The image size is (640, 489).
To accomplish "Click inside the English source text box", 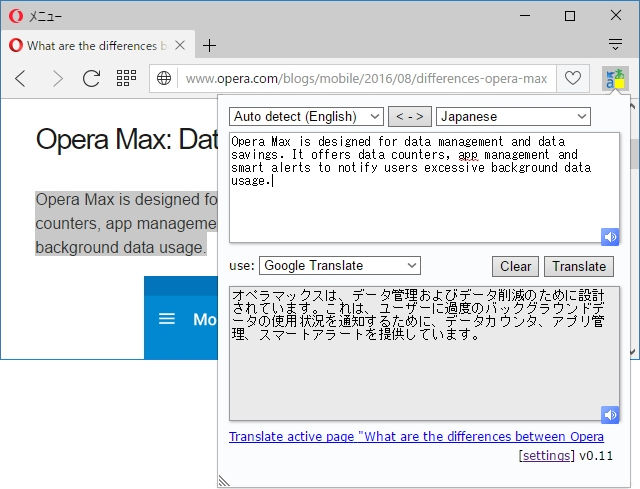I will (x=424, y=187).
